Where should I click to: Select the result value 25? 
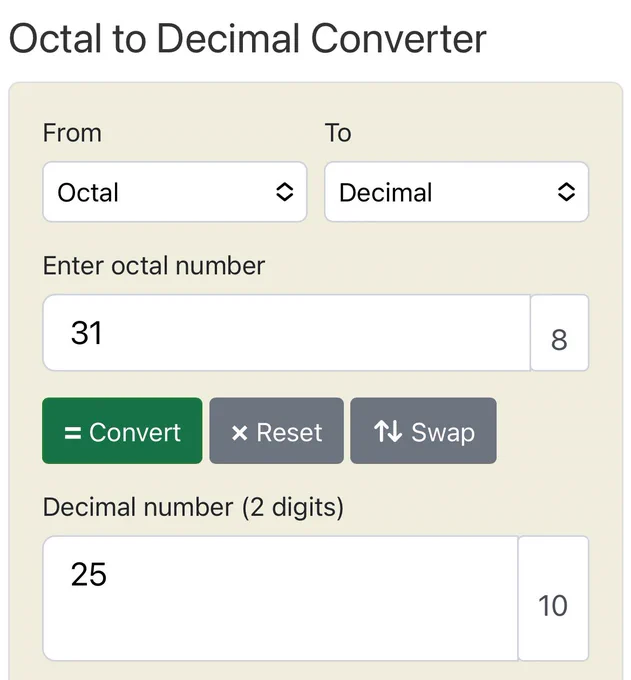pyautogui.click(x=89, y=574)
